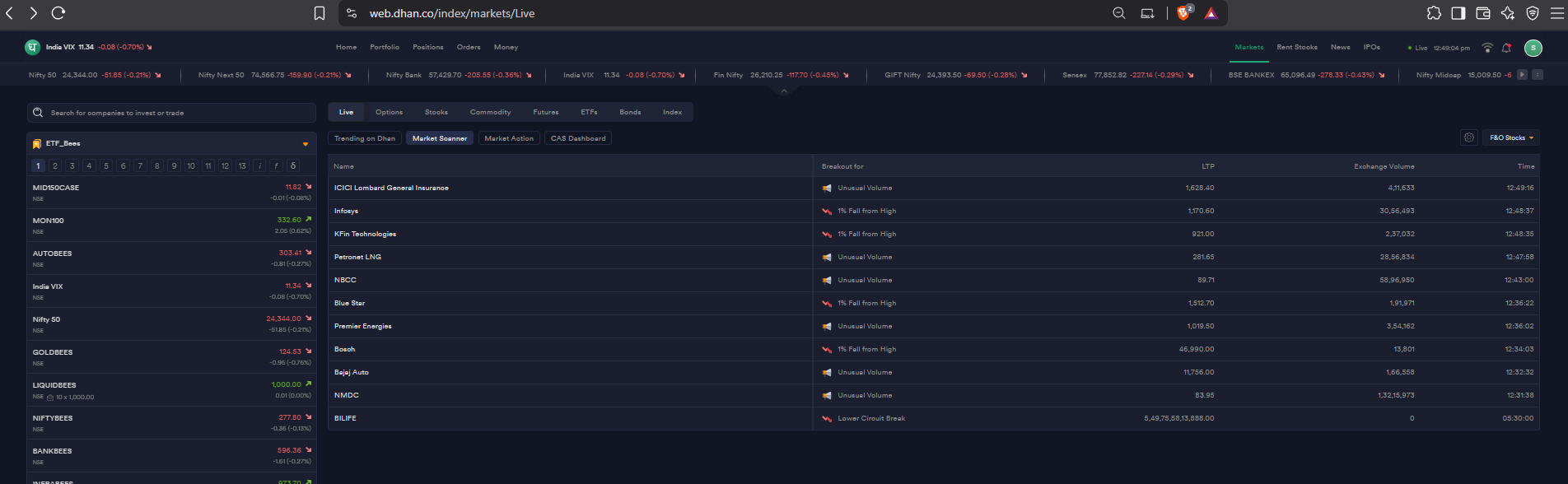
Task: Click the search magnifier icon in the watchlist
Action: coord(38,113)
